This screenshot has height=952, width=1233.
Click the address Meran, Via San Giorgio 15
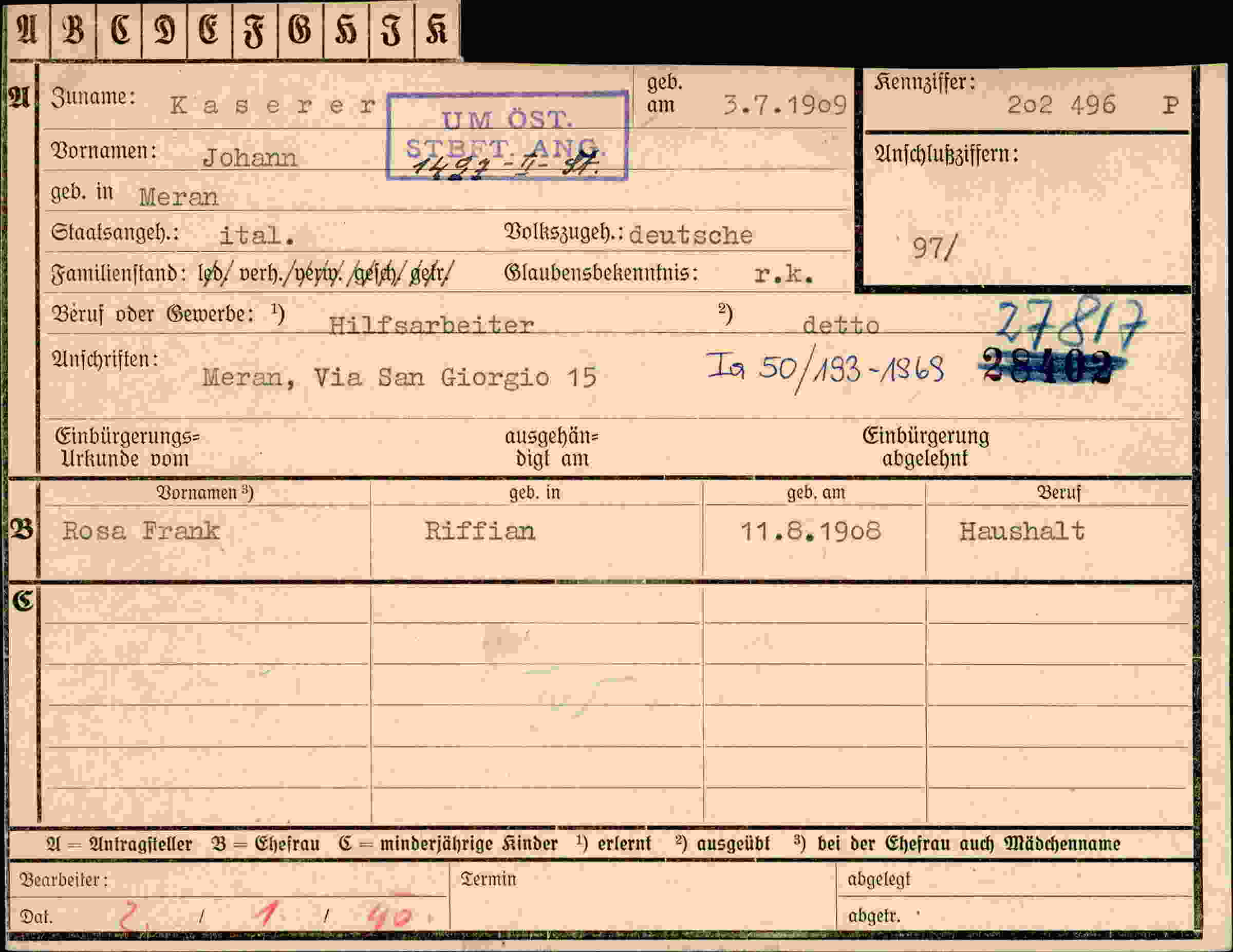pos(399,377)
